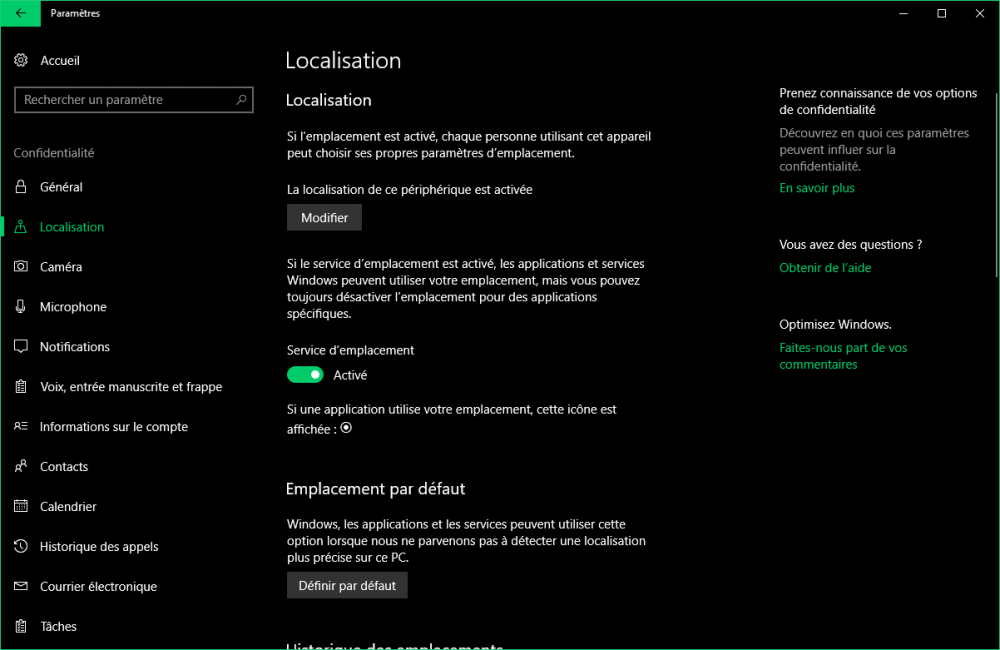
Task: Open Caméra settings via camera icon
Action: pos(21,267)
